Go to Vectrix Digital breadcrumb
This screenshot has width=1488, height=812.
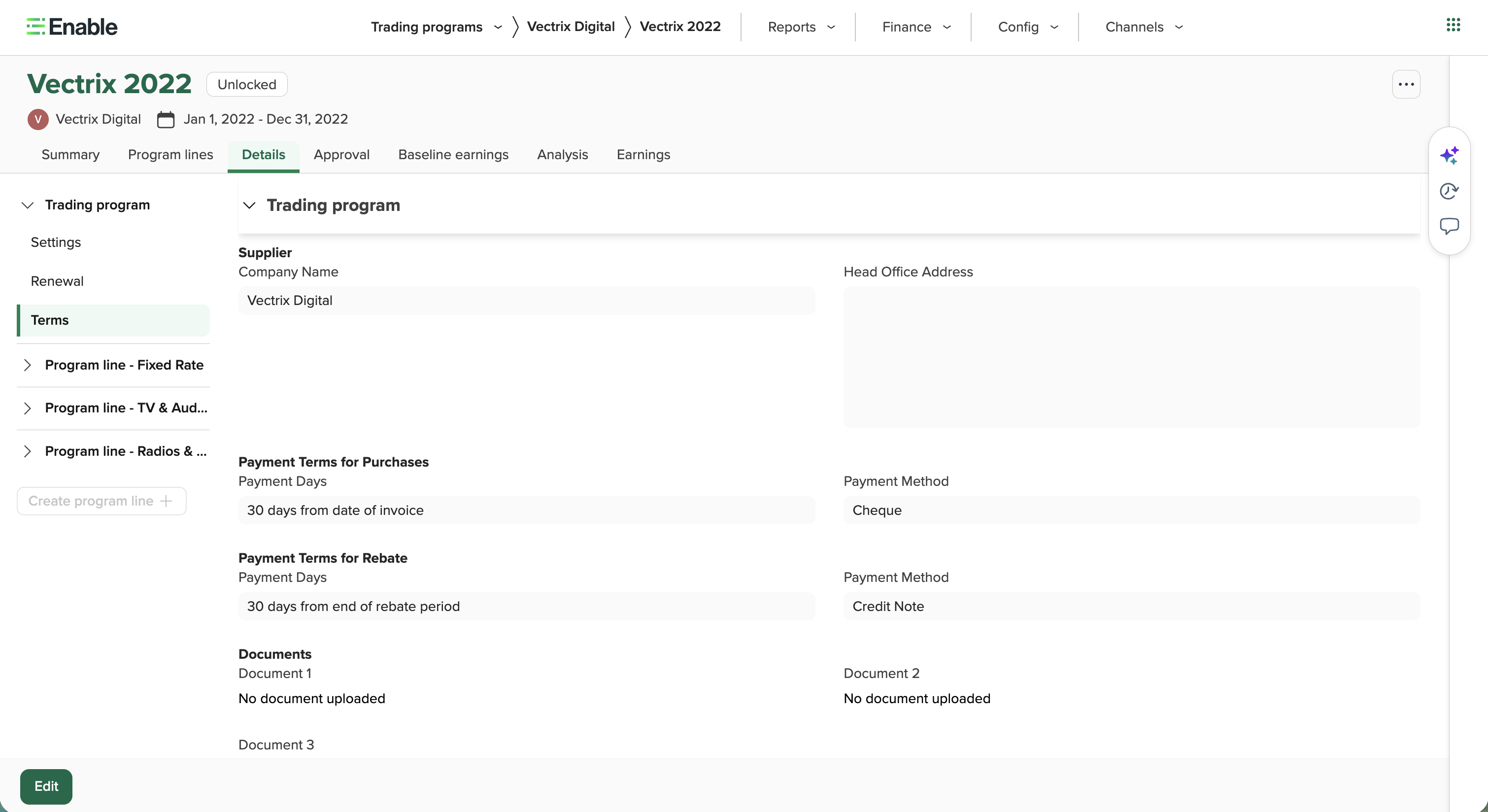pyautogui.click(x=571, y=27)
